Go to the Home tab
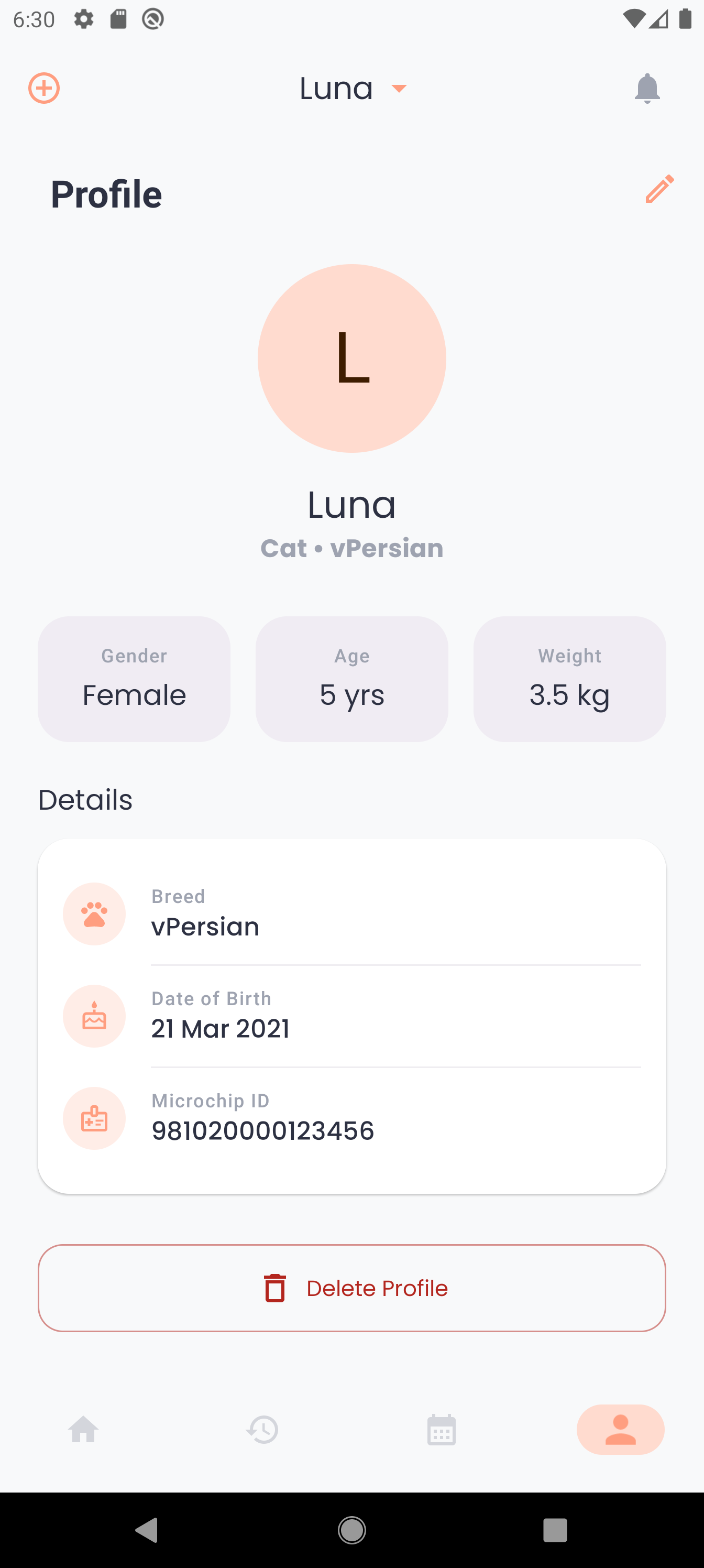 83,1429
